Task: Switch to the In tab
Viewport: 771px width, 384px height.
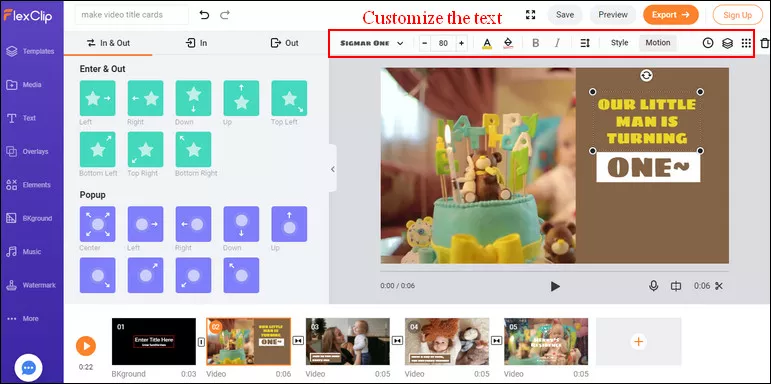Action: 196,43
